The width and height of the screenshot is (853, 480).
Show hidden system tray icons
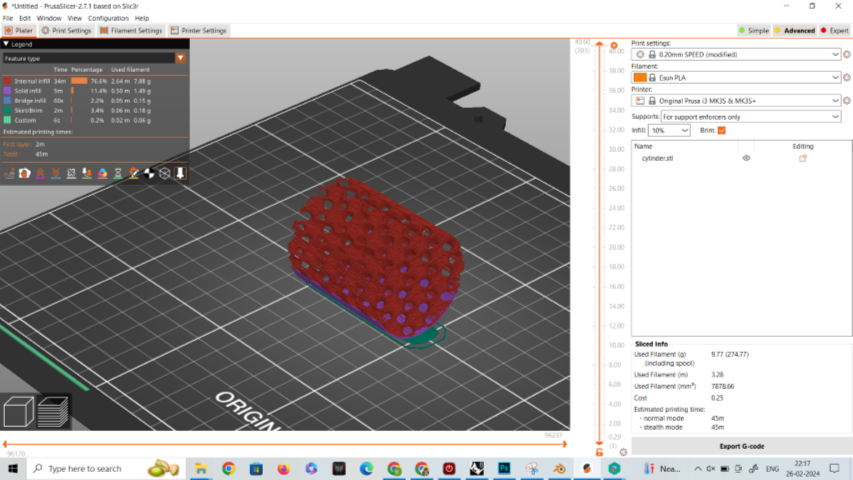[697, 469]
